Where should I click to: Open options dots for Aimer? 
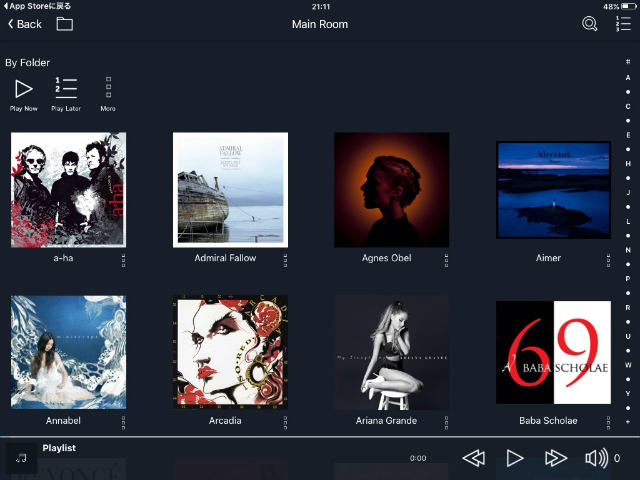tap(608, 260)
